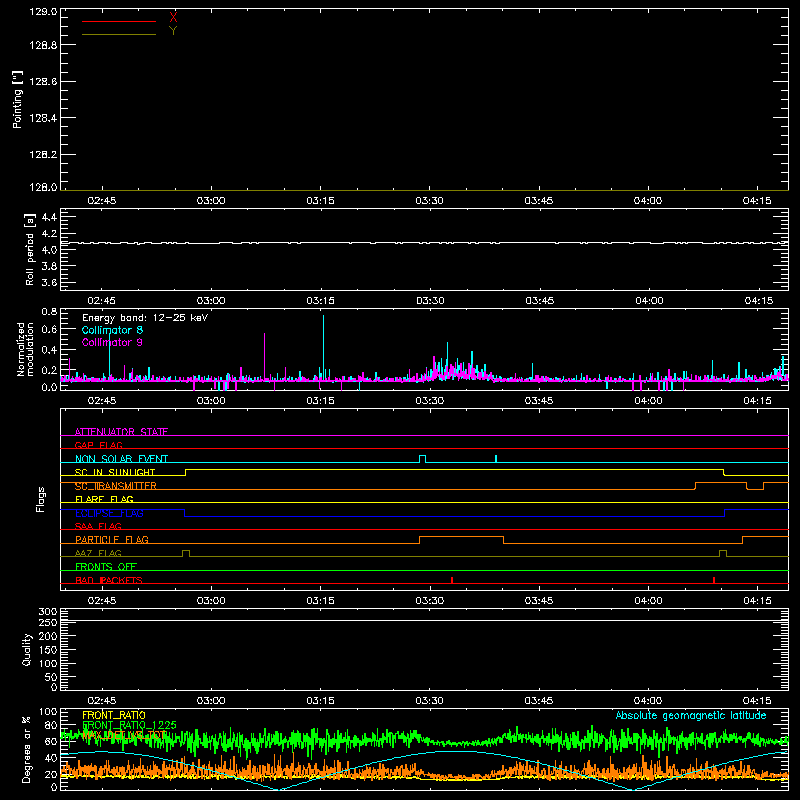Click the 04:00 tick label under modulation plot

tap(648, 401)
